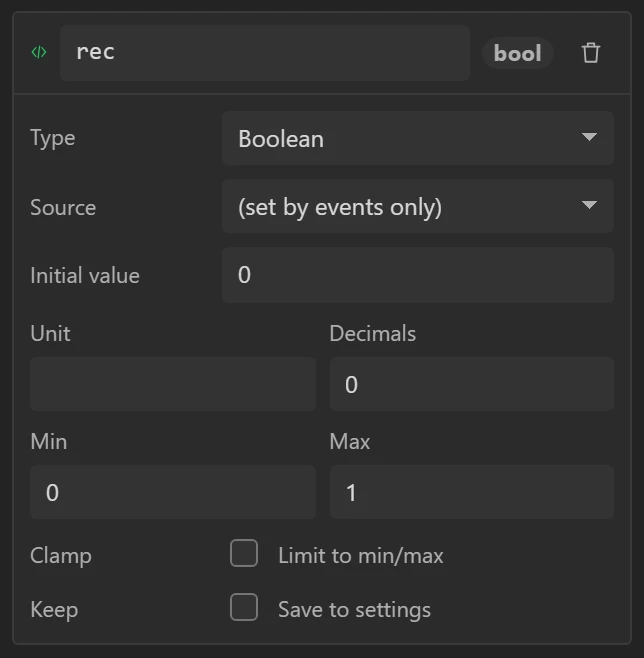Image resolution: width=644 pixels, height=658 pixels.
Task: Focus the empty Unit input field
Action: click(173, 384)
